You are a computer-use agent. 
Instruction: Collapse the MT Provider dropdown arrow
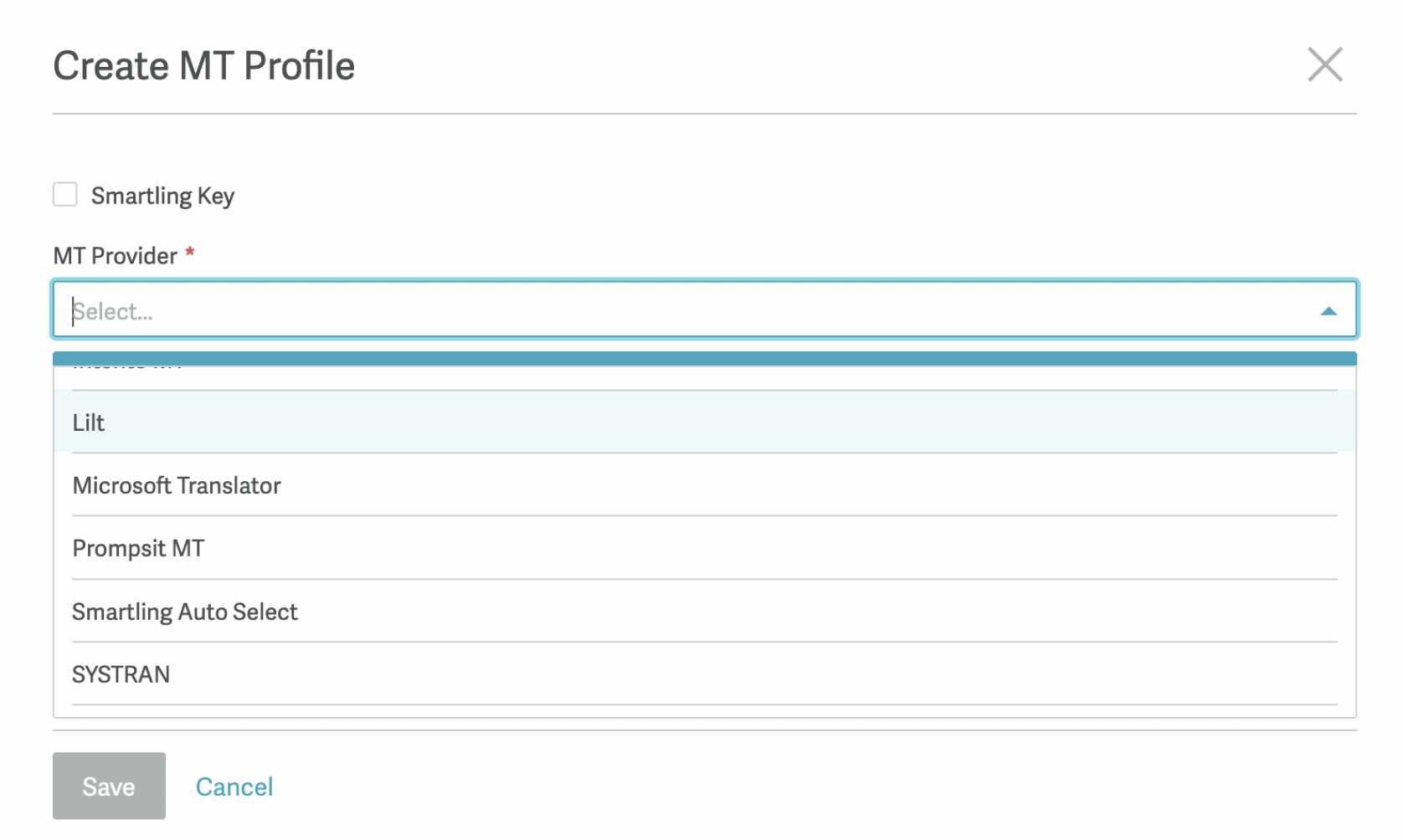1328,311
